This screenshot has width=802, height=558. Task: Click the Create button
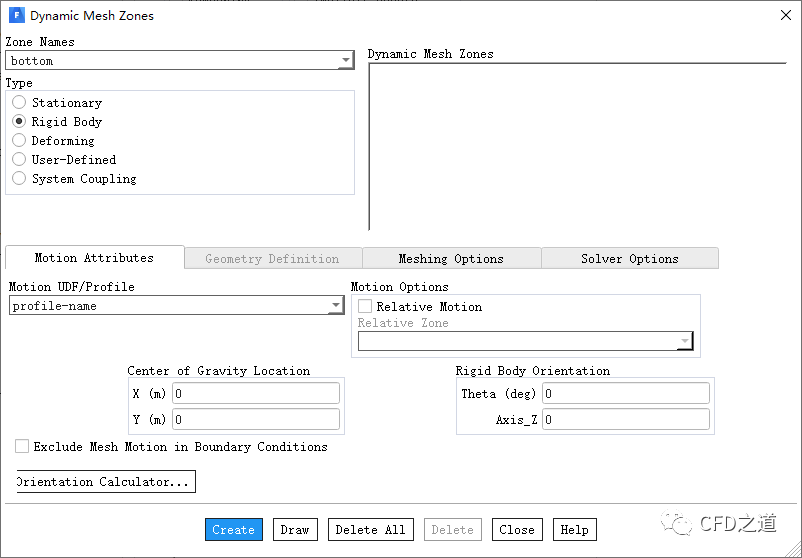(x=233, y=530)
